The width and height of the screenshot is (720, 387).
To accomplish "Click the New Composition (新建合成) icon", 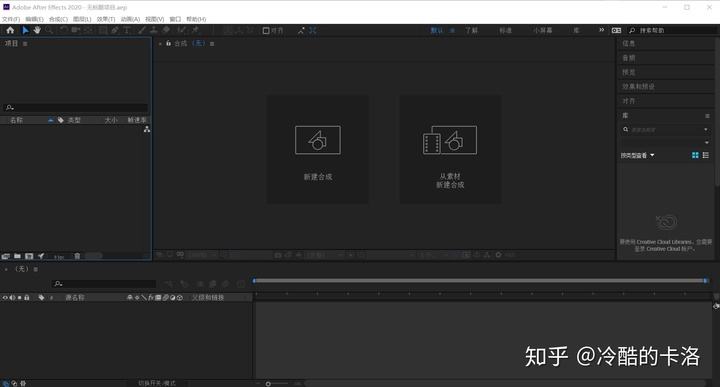I will pos(318,140).
